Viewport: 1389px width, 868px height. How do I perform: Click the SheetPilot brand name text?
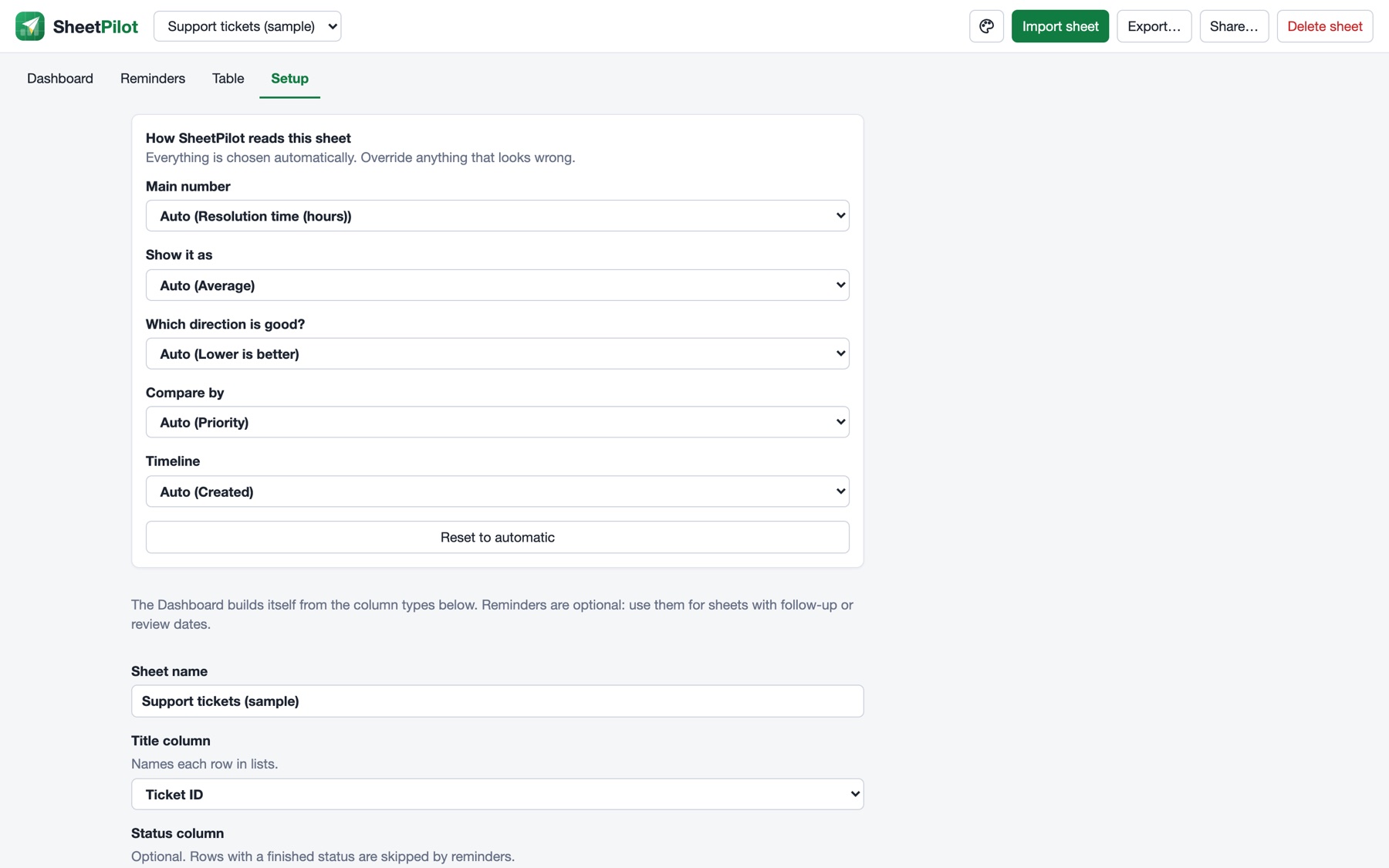96,27
